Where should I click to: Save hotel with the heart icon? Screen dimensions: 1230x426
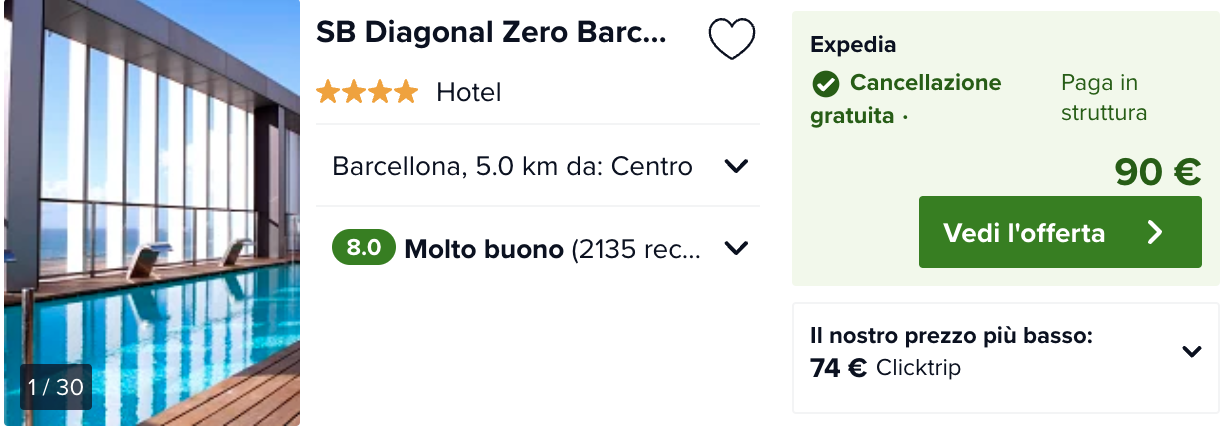[x=732, y=39]
